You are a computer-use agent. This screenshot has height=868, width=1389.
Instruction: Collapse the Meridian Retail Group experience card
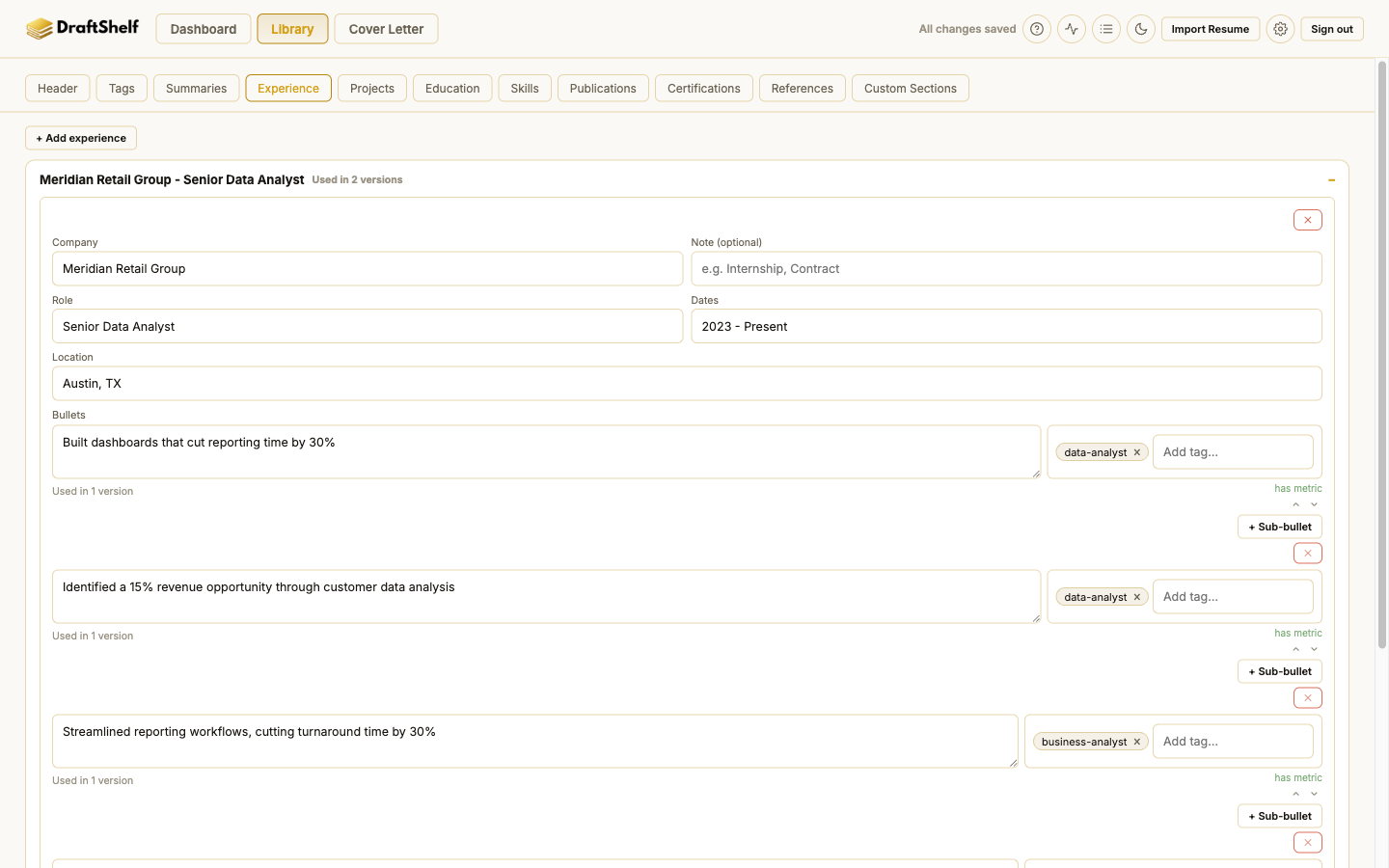1331,180
